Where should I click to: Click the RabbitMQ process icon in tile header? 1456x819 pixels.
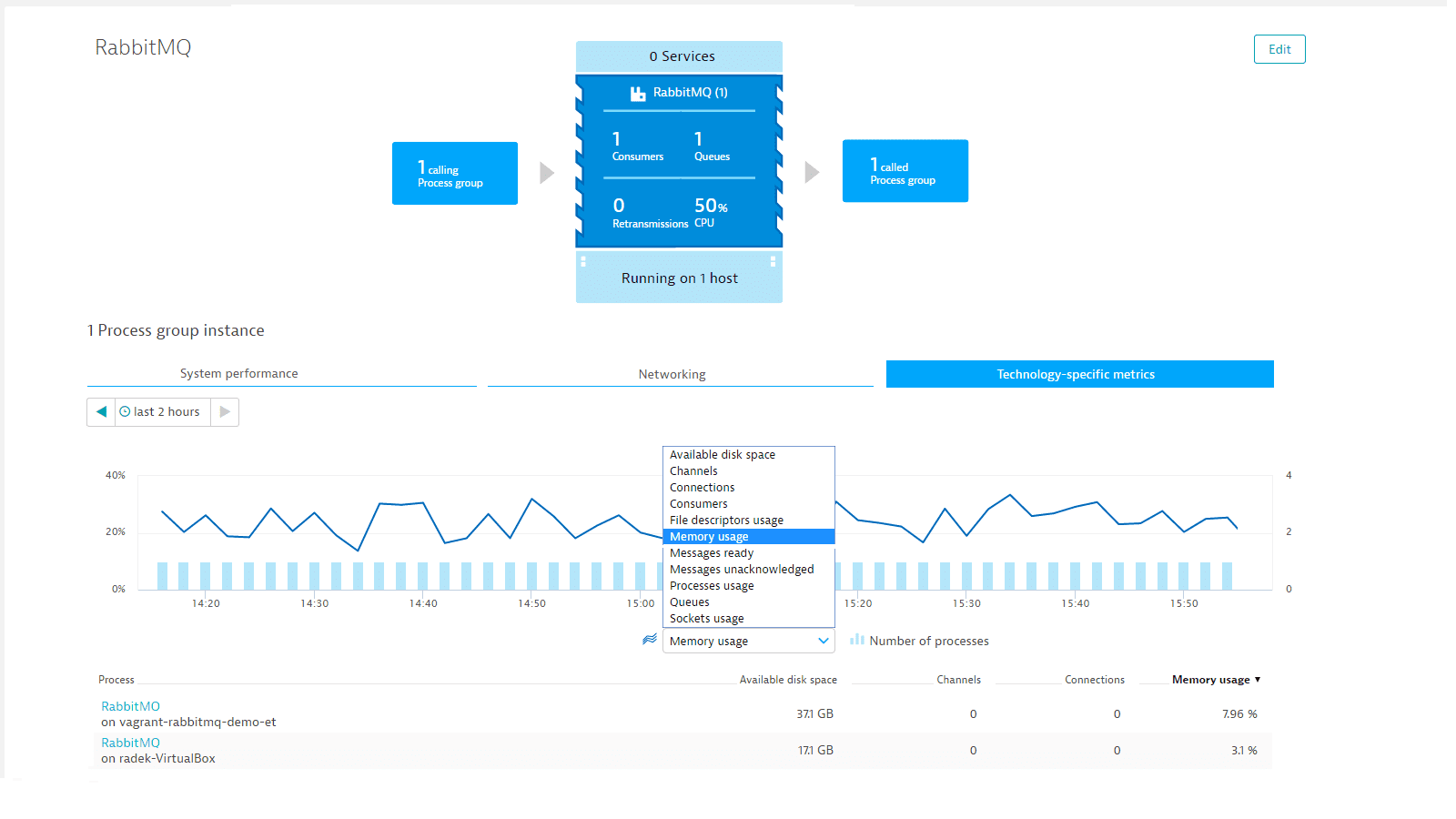pos(638,93)
